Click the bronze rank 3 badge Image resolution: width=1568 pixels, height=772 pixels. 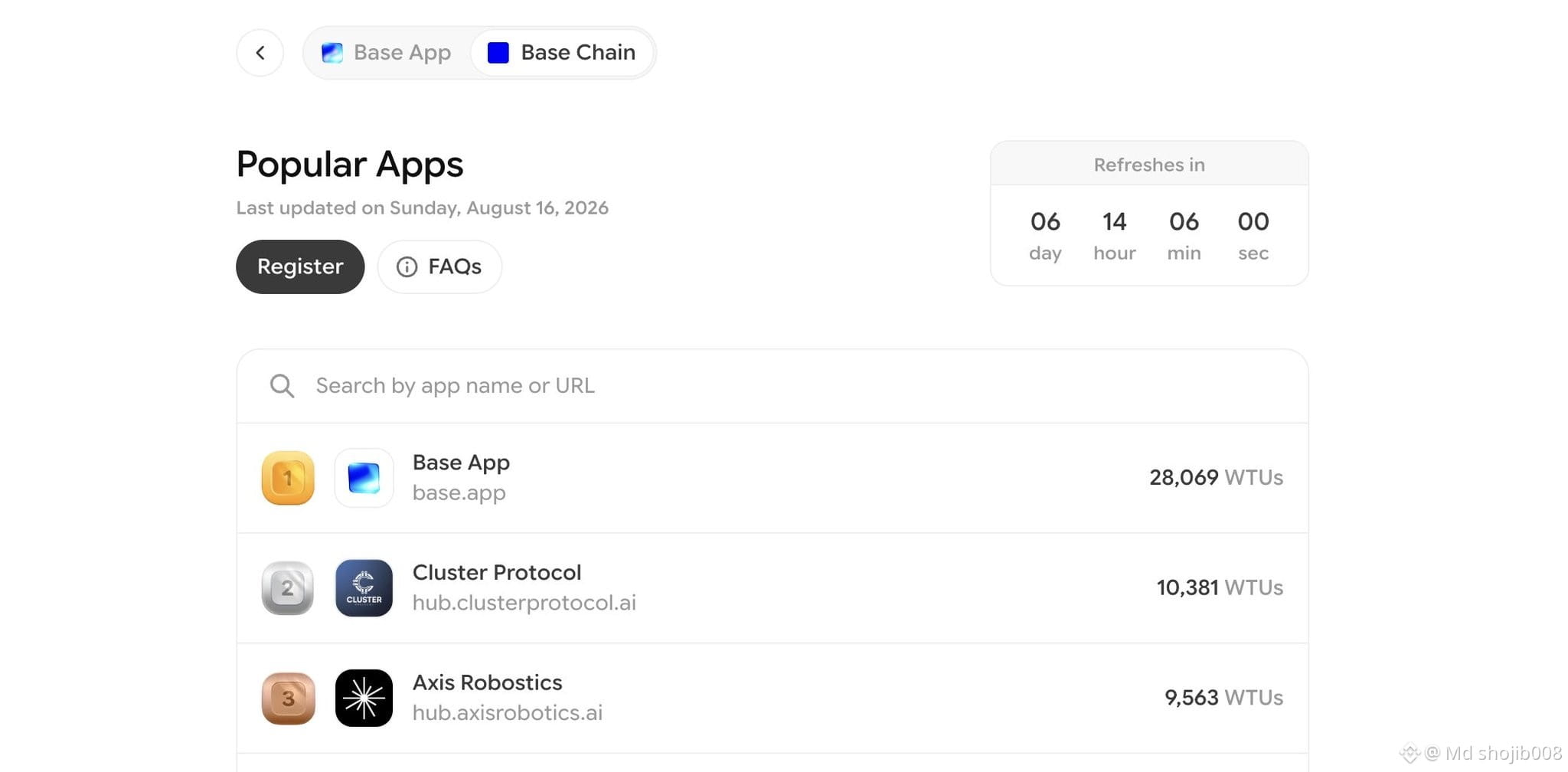tap(288, 698)
